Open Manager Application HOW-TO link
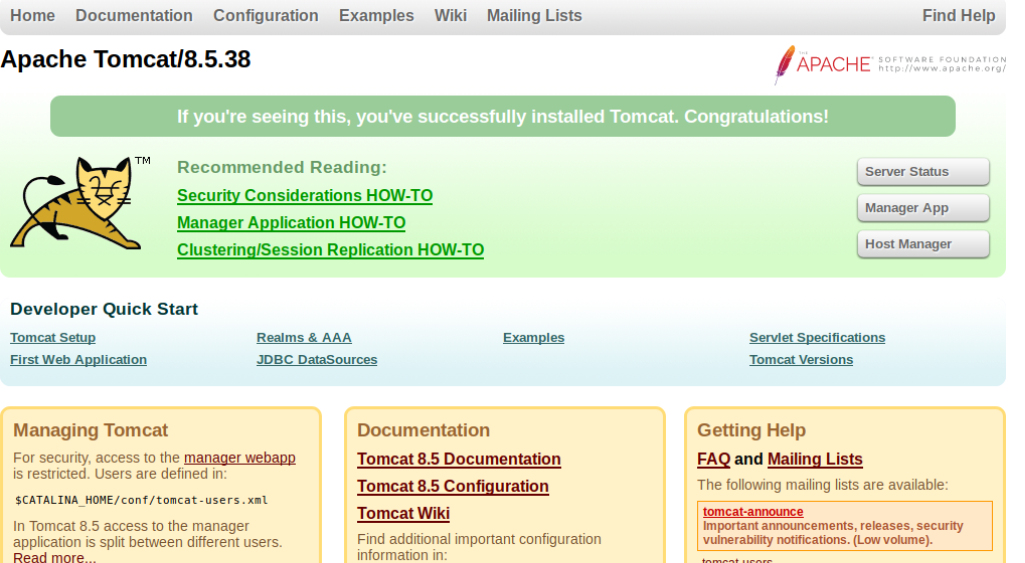This screenshot has width=1025, height=563. tap(291, 223)
